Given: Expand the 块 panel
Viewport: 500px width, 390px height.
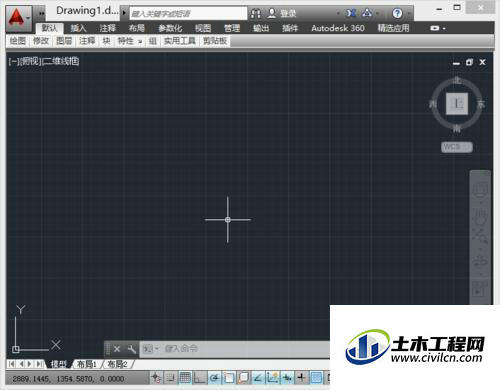Looking at the screenshot, I should pyautogui.click(x=106, y=41).
